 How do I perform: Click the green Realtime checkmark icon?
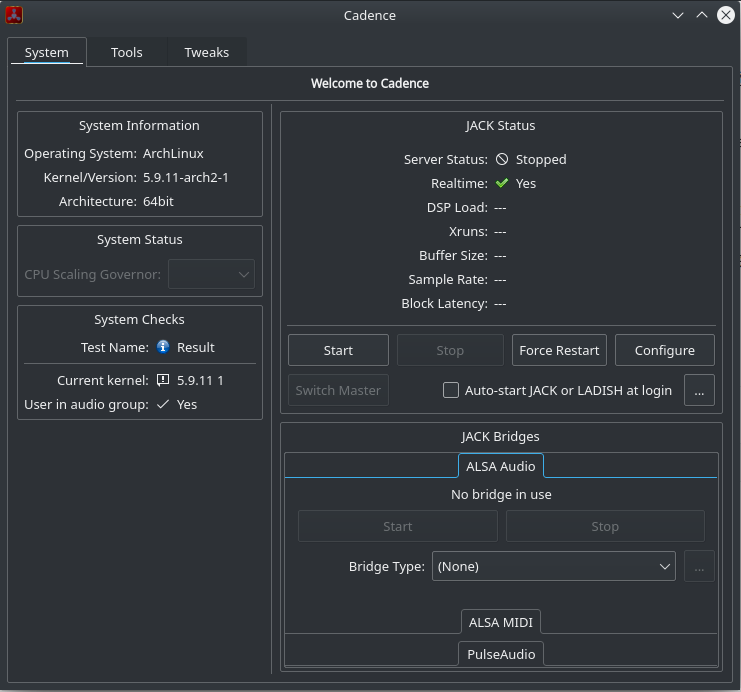[x=502, y=183]
